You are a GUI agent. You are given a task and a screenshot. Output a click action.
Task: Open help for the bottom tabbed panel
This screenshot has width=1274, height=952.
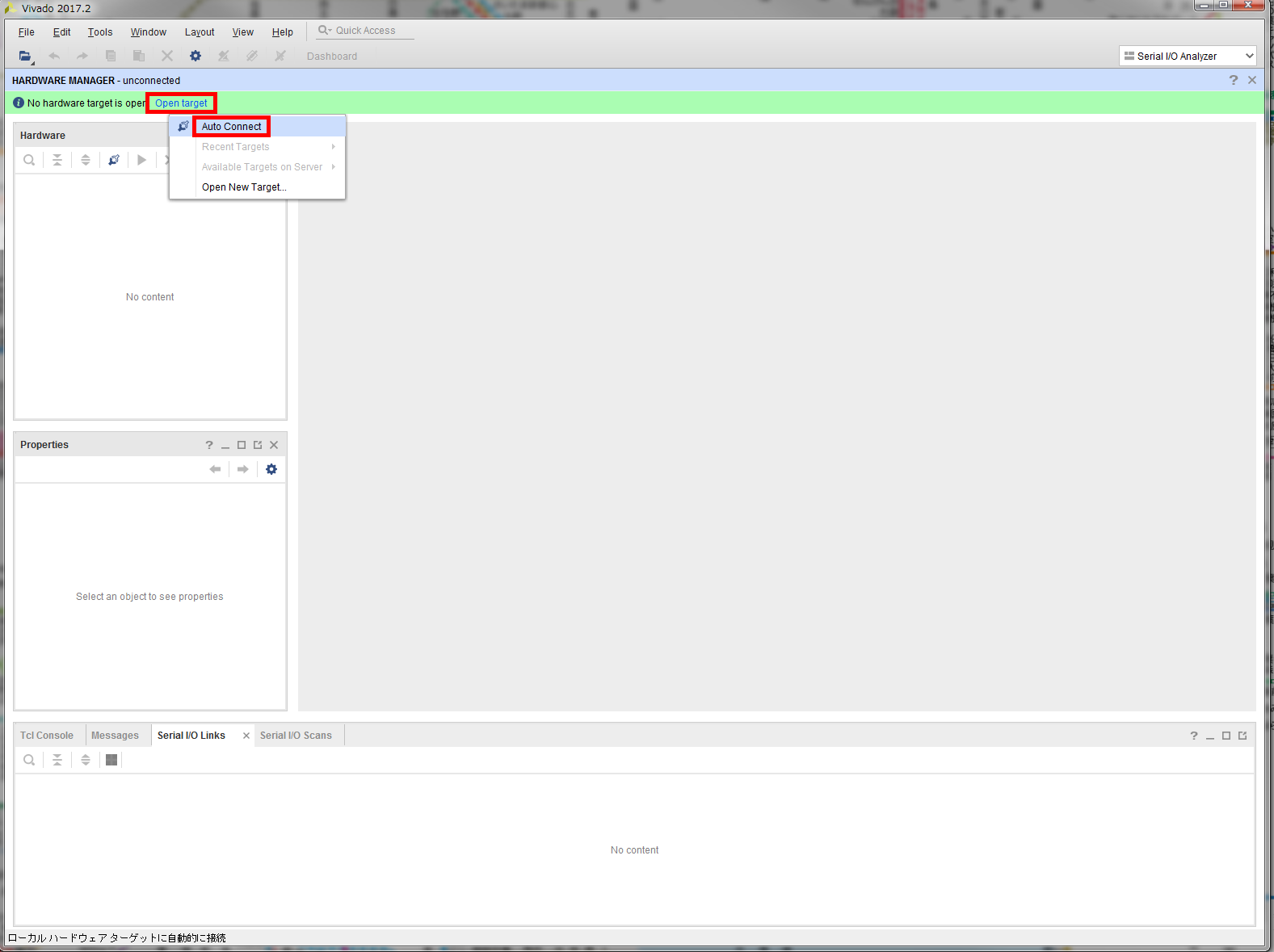1194,736
